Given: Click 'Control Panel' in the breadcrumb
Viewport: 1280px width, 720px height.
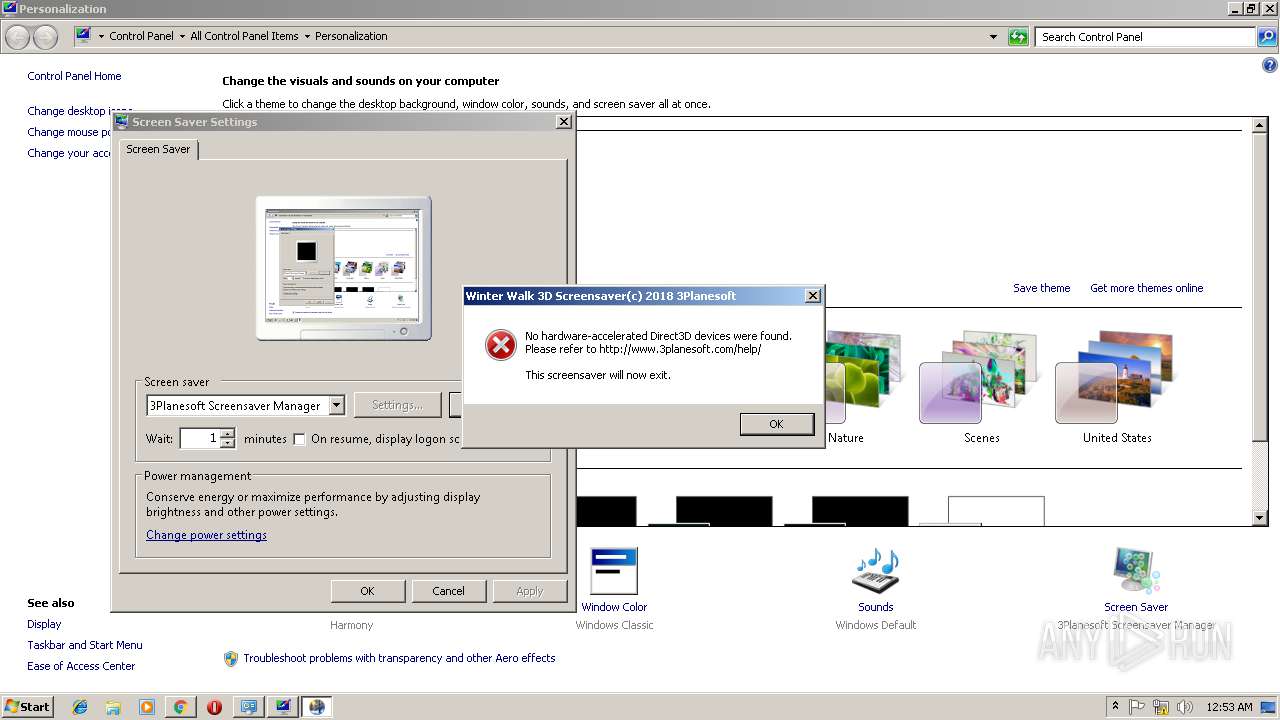Looking at the screenshot, I should [141, 36].
